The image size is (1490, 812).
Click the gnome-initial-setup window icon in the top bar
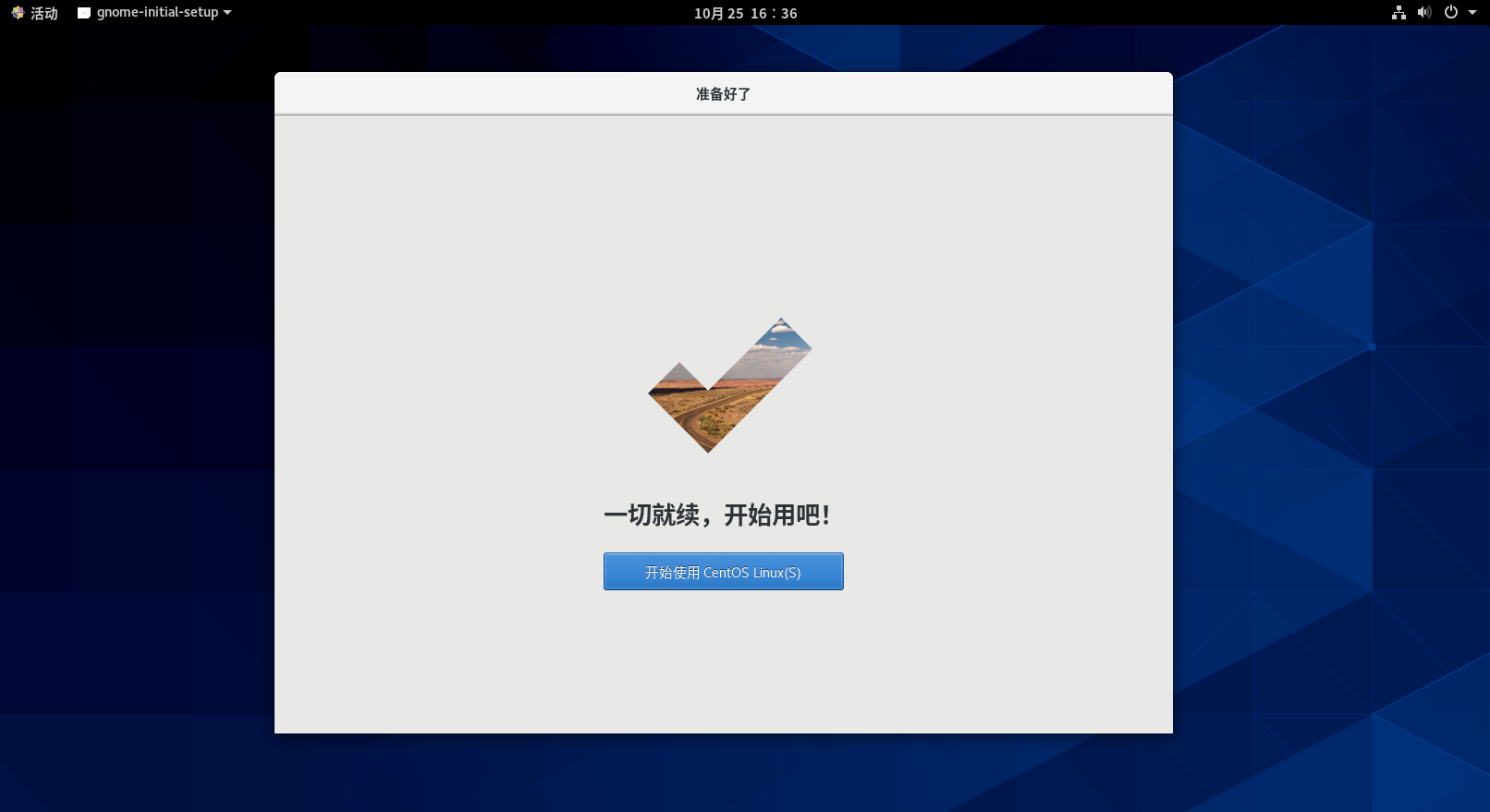[84, 13]
